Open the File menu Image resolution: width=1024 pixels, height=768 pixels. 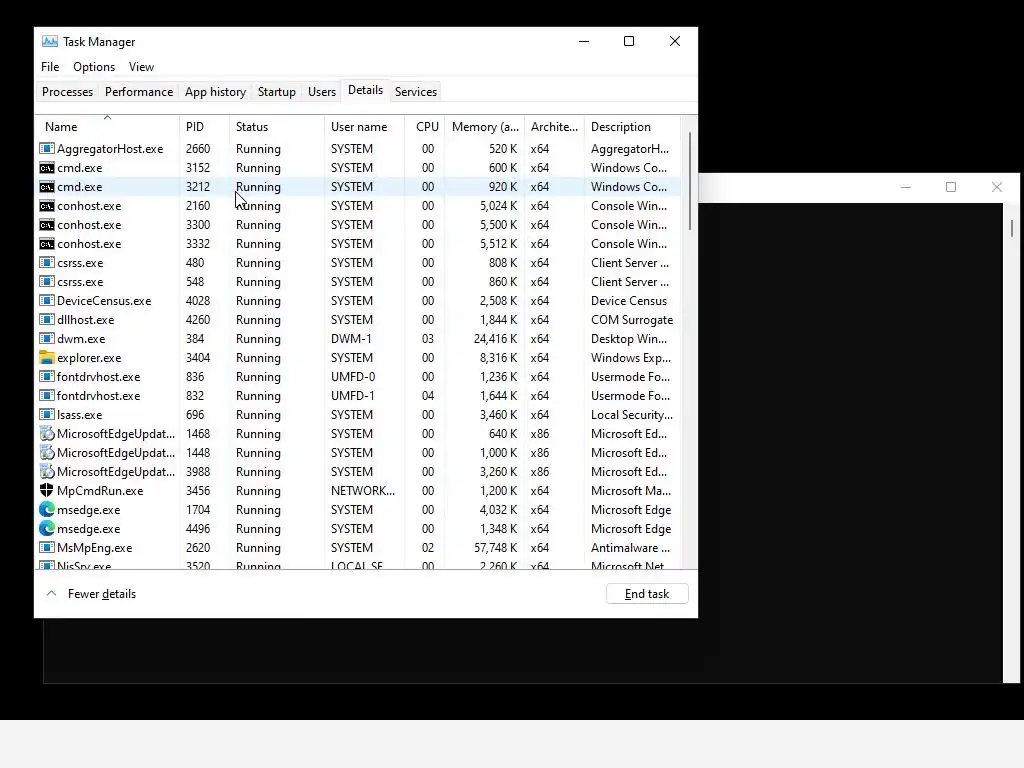click(x=50, y=67)
